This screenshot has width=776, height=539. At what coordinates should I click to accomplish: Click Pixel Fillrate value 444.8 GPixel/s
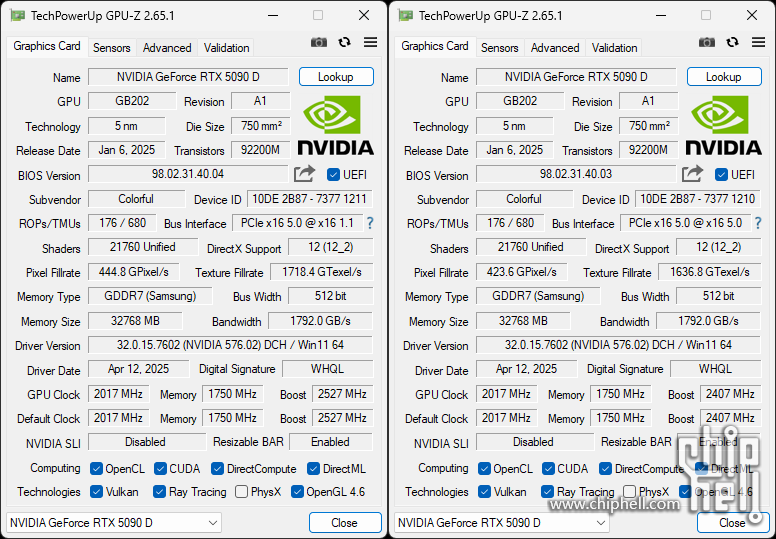[134, 272]
